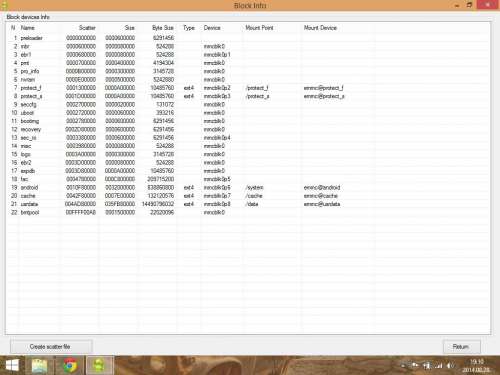
Task: Click the Create scatter file button
Action: pos(50,347)
